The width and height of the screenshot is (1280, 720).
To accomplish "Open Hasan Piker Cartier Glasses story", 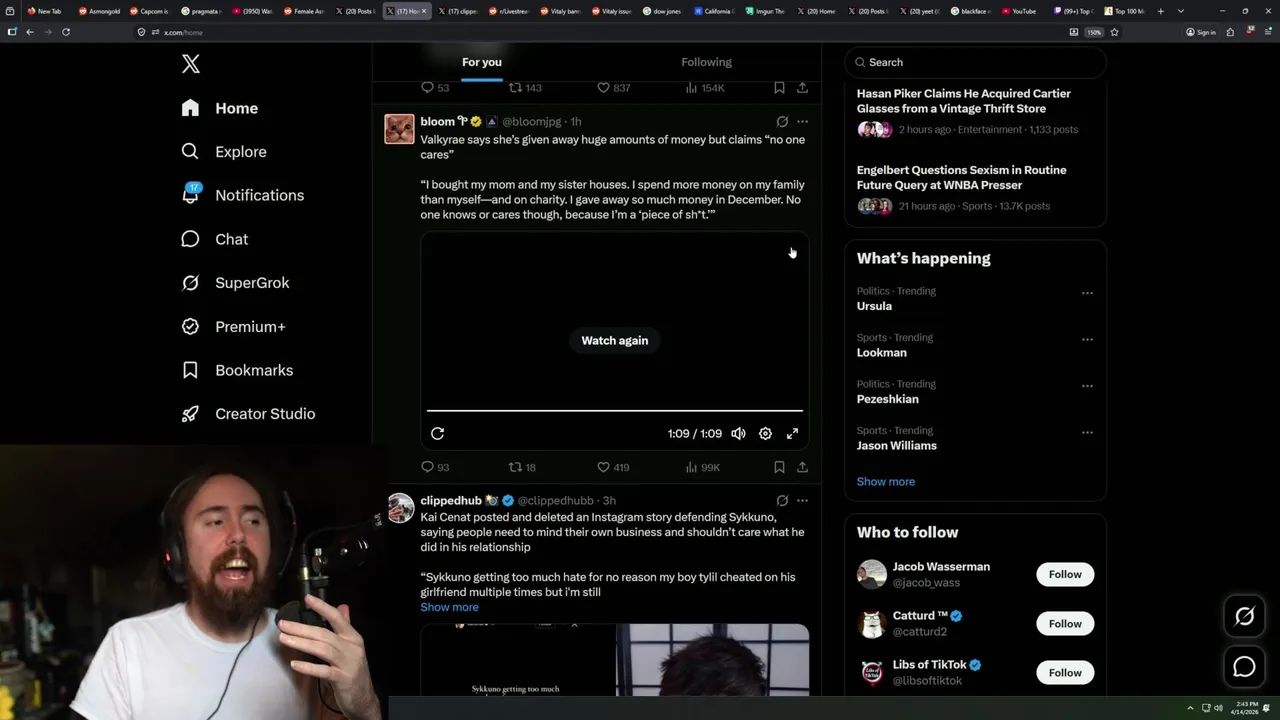I will coord(975,110).
